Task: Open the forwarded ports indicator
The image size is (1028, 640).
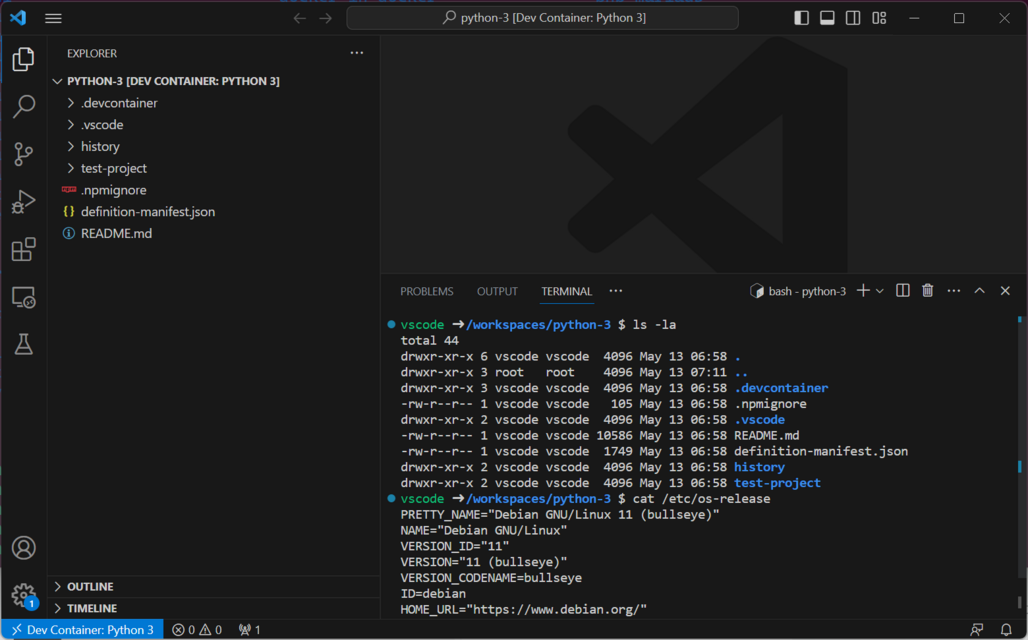Action: click(248, 630)
